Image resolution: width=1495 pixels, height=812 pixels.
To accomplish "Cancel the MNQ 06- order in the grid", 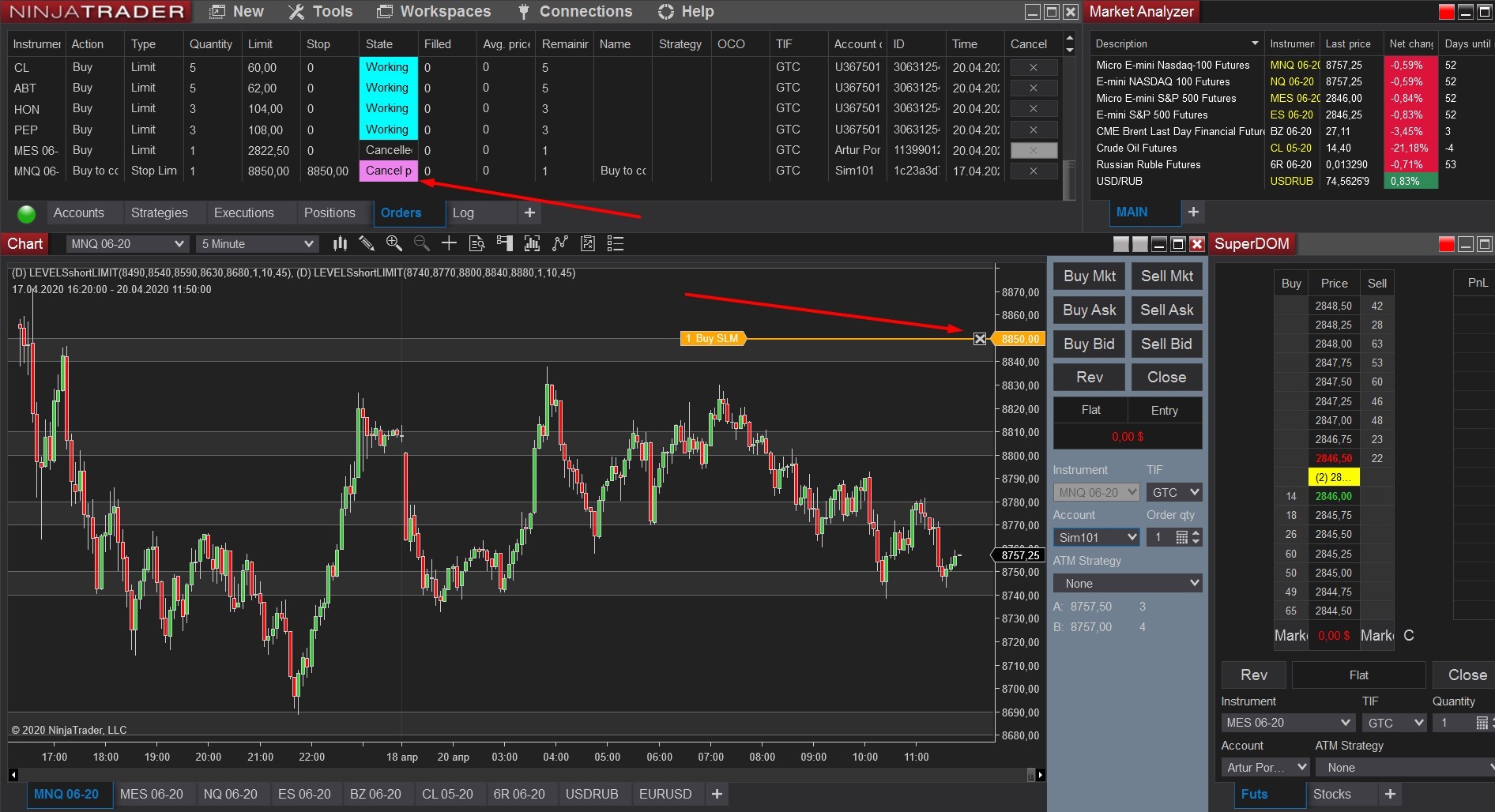I will coord(1033,171).
